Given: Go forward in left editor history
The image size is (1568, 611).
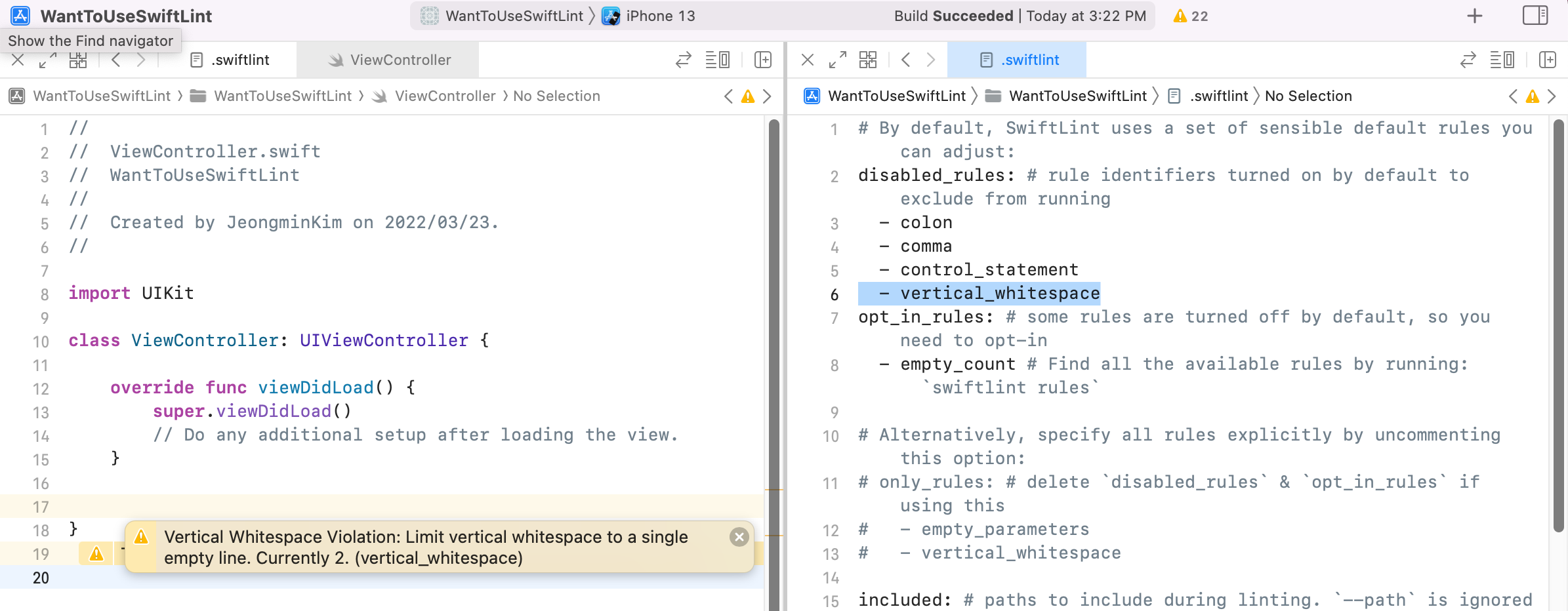Looking at the screenshot, I should coord(141,60).
